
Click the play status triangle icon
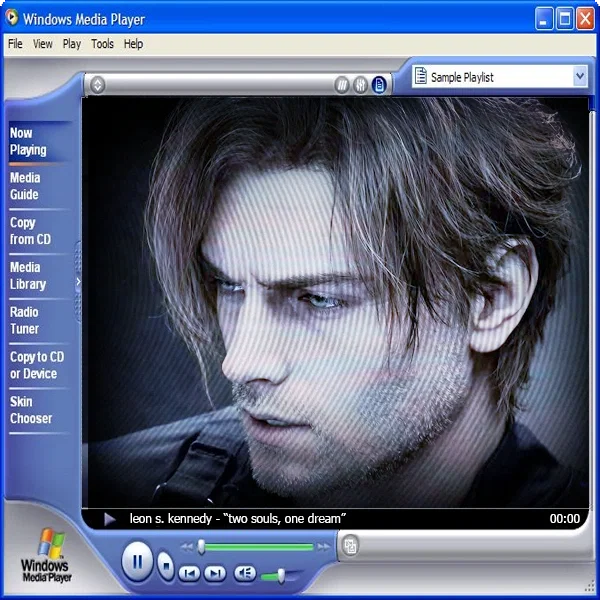click(110, 519)
